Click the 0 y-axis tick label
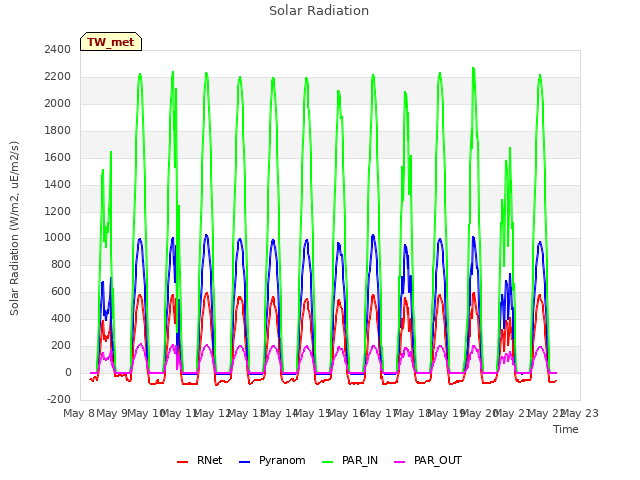Viewport: 640px width, 480px height. 68,372
